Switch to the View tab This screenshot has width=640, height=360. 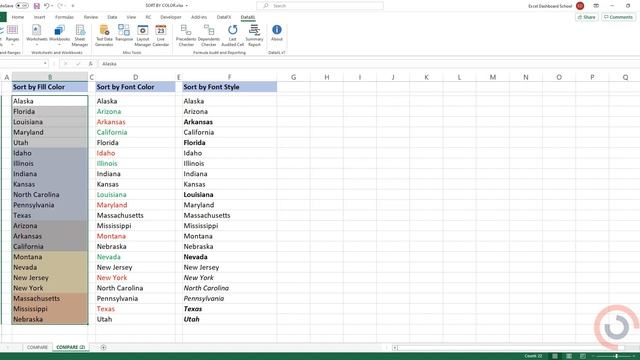(131, 17)
